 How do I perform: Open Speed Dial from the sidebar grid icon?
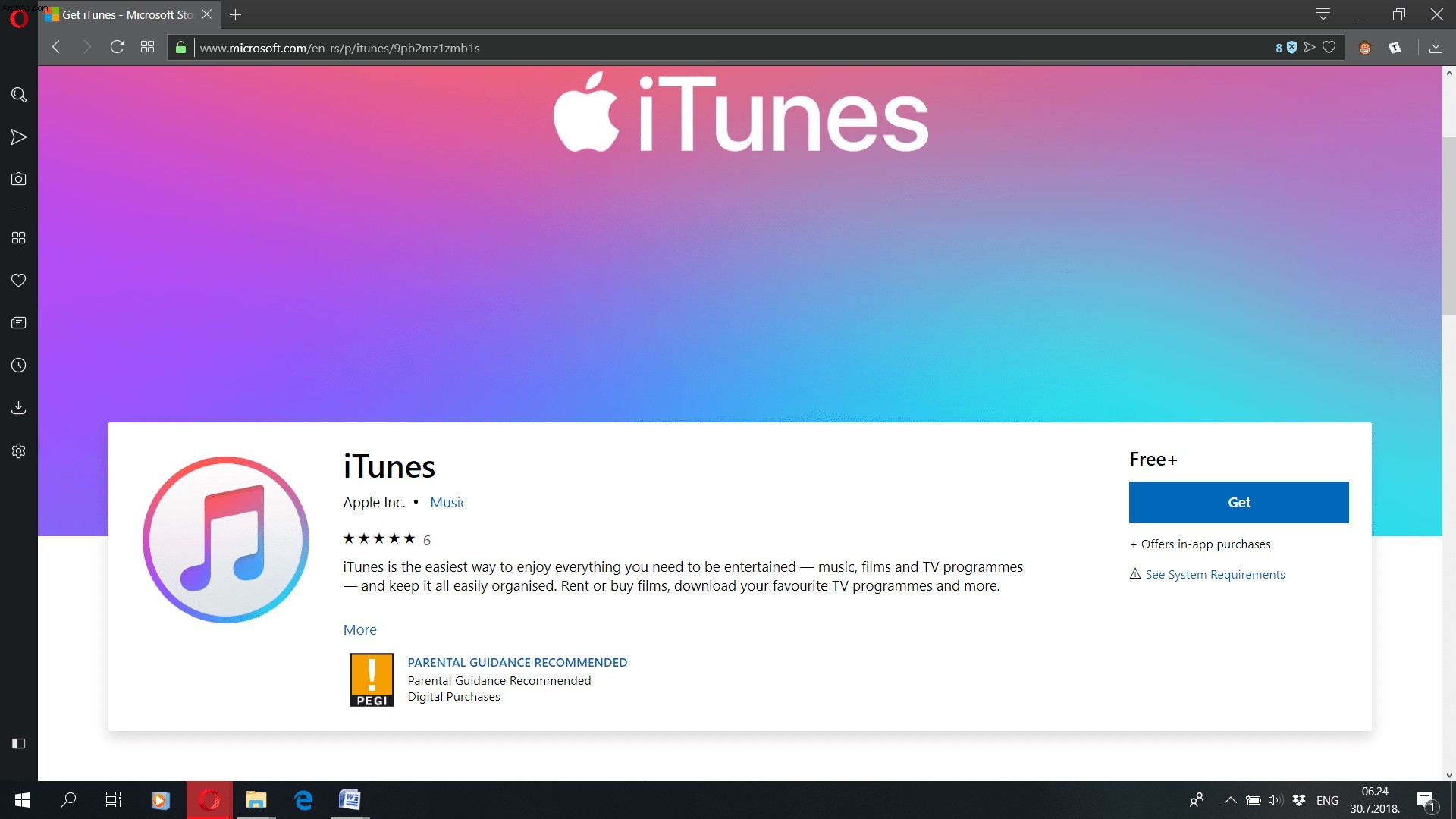tap(19, 238)
